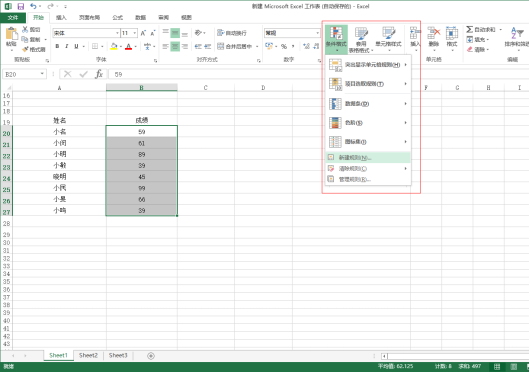
Task: Switch to the Formulas ribbon tab
Action: point(118,18)
